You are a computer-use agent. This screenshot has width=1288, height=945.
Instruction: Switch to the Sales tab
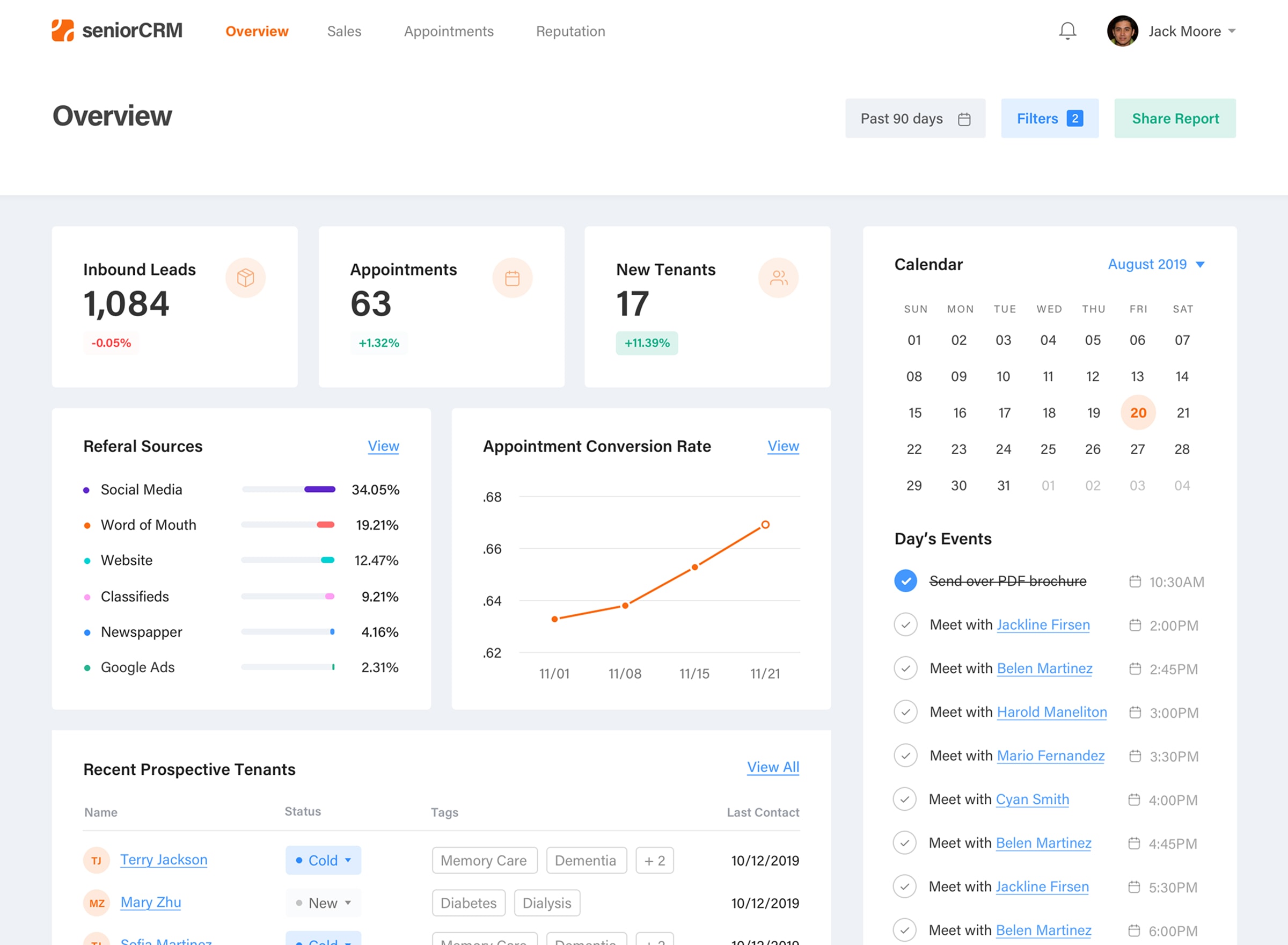pos(344,32)
